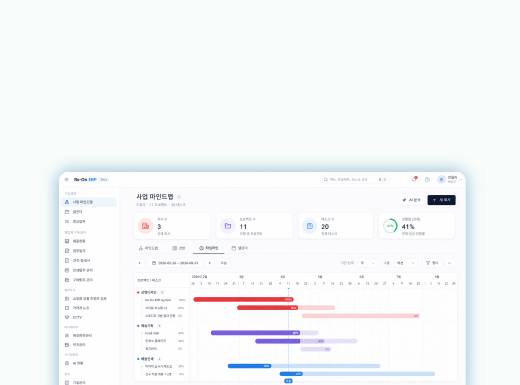Click the green 41% progress ring
The height and width of the screenshot is (385, 520).
(390, 226)
